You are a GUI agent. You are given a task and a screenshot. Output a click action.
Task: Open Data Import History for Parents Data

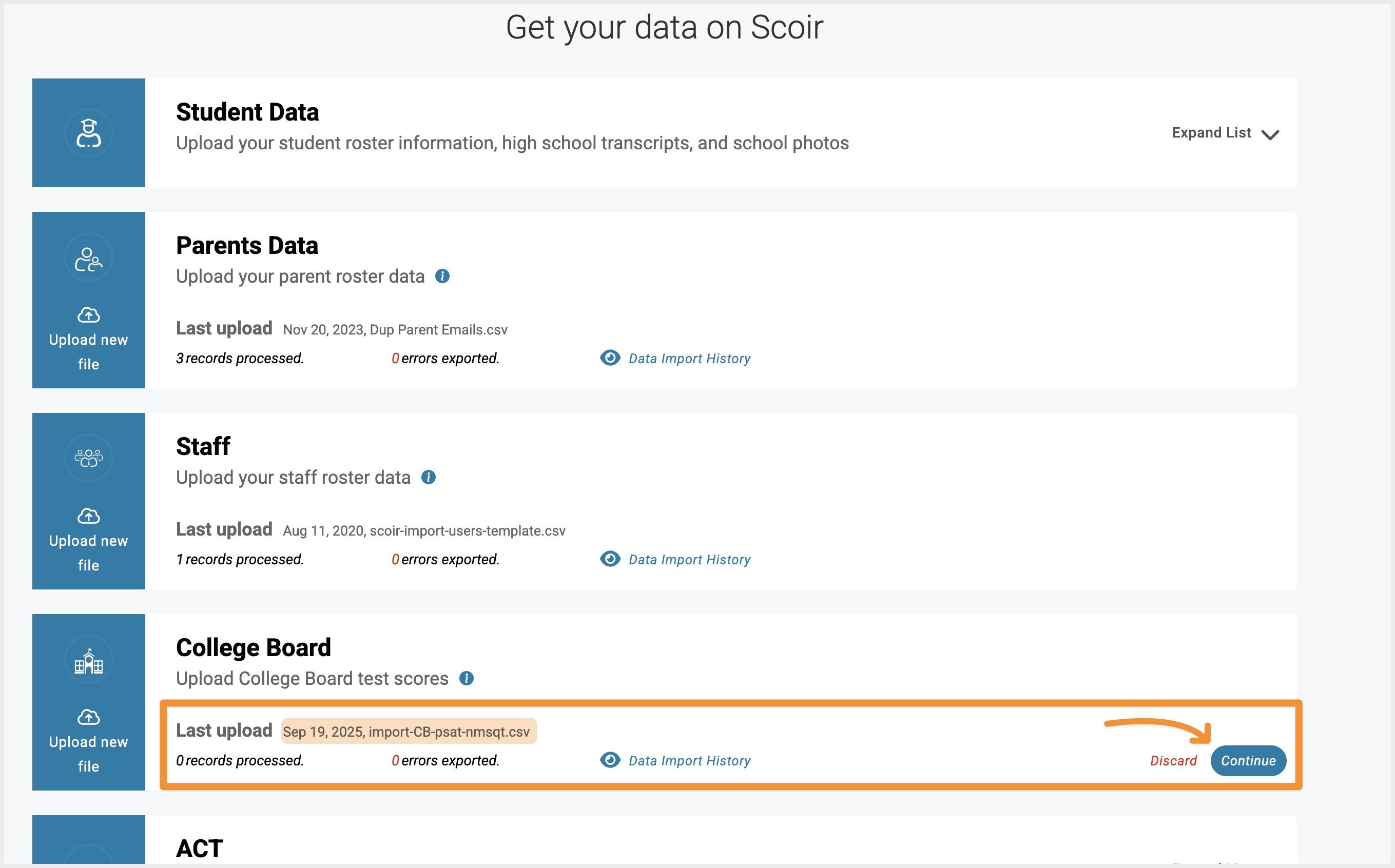point(689,359)
